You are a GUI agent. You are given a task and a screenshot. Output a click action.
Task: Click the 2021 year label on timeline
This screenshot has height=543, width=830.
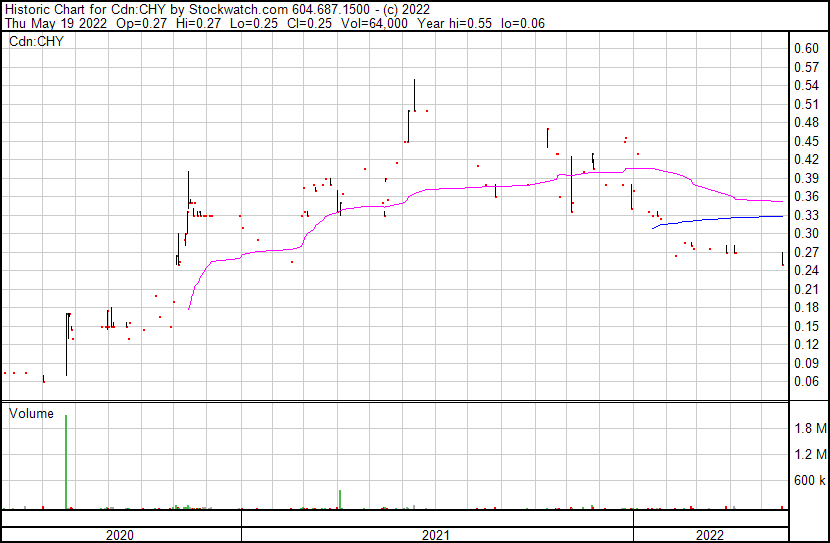[x=436, y=535]
